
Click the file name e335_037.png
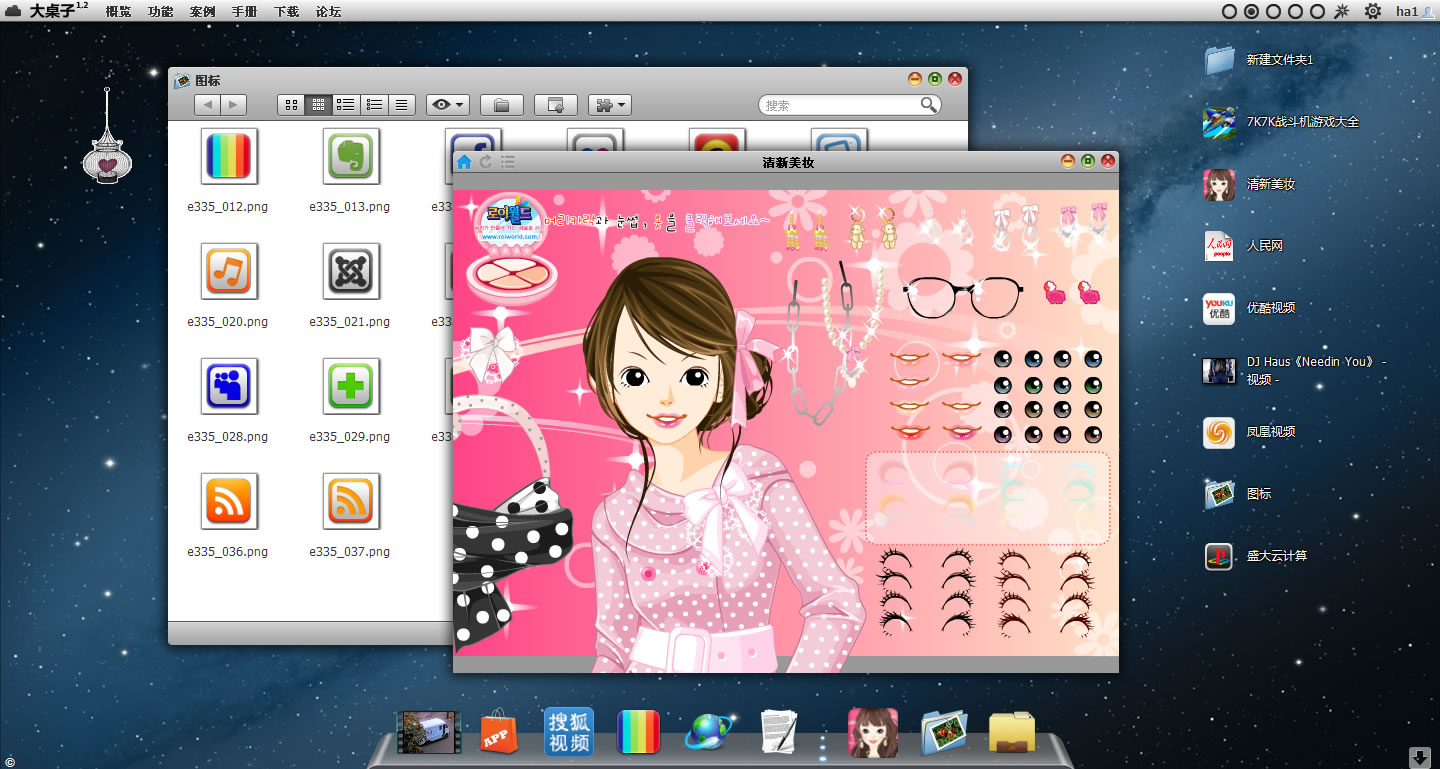349,552
